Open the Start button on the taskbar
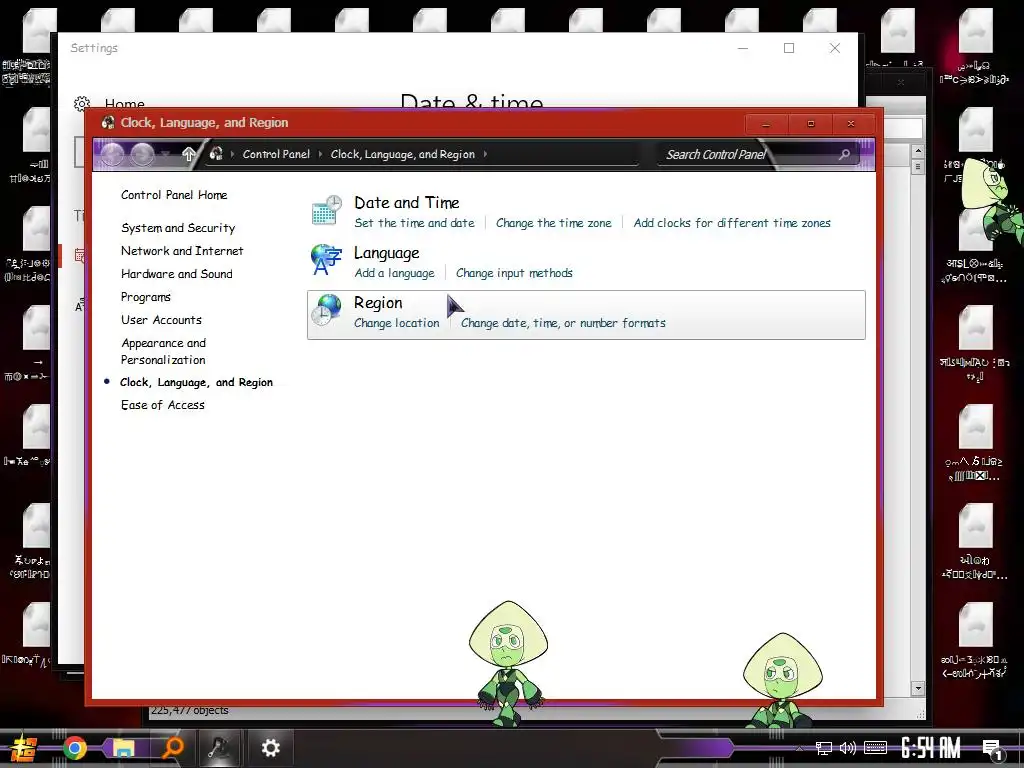Image resolution: width=1024 pixels, height=768 pixels. 22,748
